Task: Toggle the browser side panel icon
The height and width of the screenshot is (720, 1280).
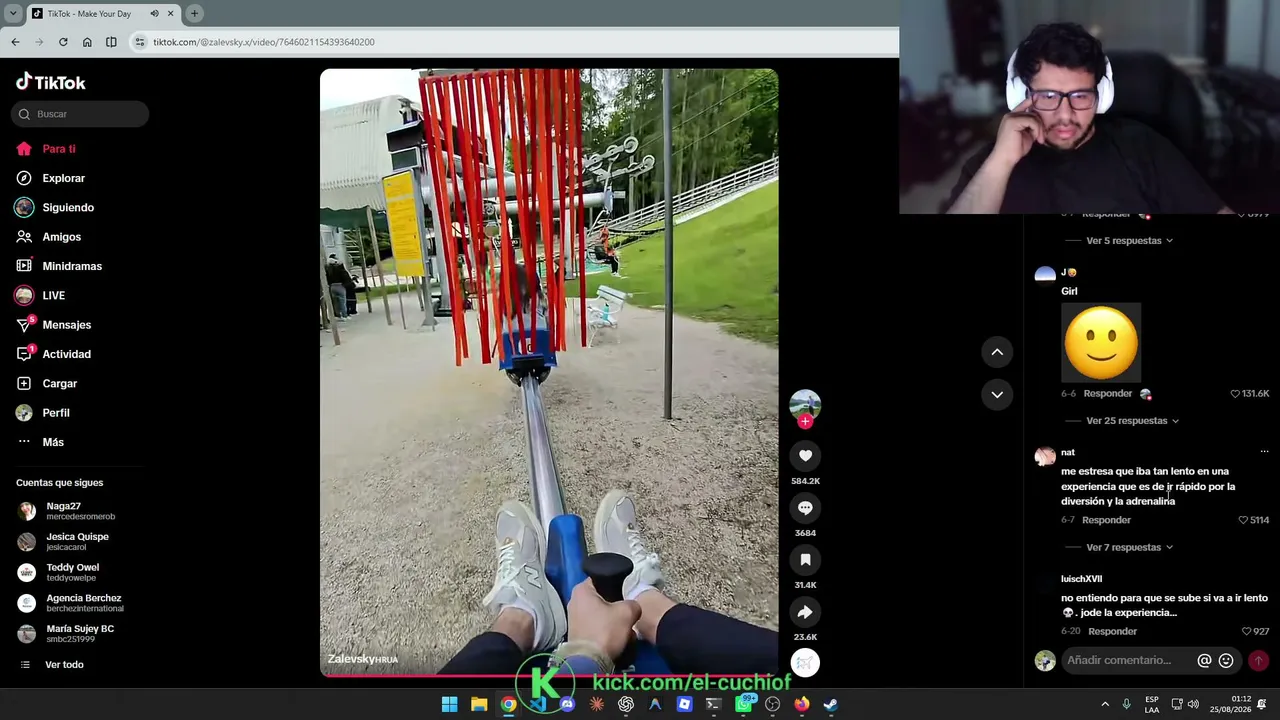Action: [111, 42]
